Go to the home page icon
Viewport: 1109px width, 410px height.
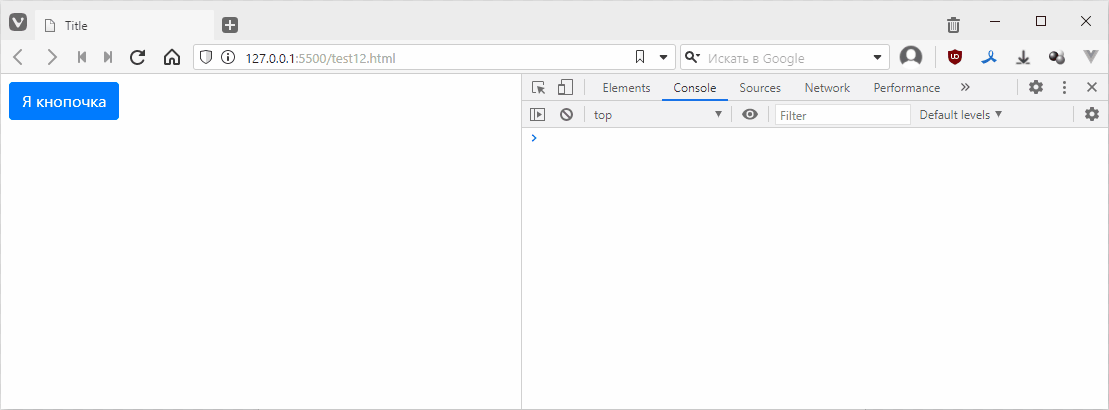pyautogui.click(x=171, y=58)
